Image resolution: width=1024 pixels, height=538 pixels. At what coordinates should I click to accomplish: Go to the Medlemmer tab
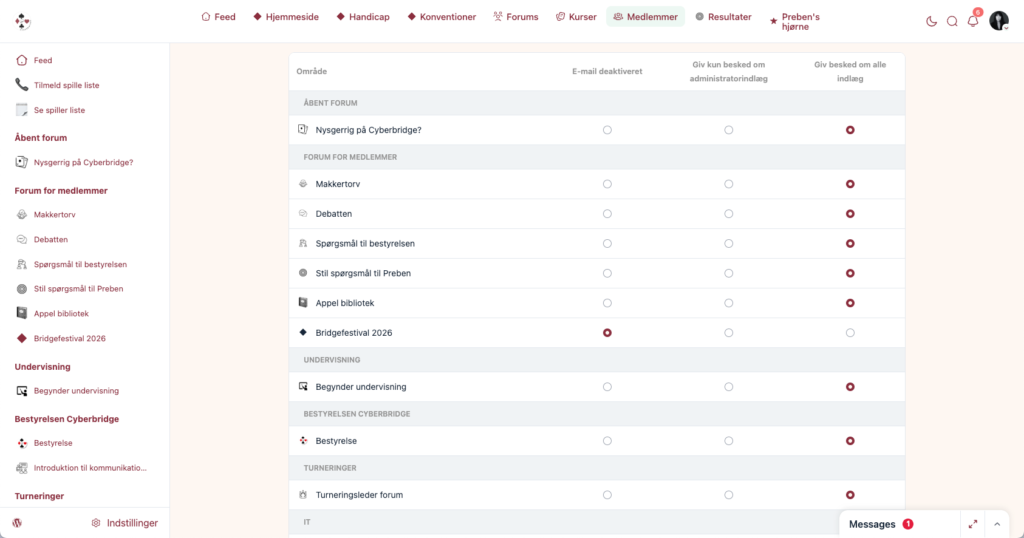(645, 17)
